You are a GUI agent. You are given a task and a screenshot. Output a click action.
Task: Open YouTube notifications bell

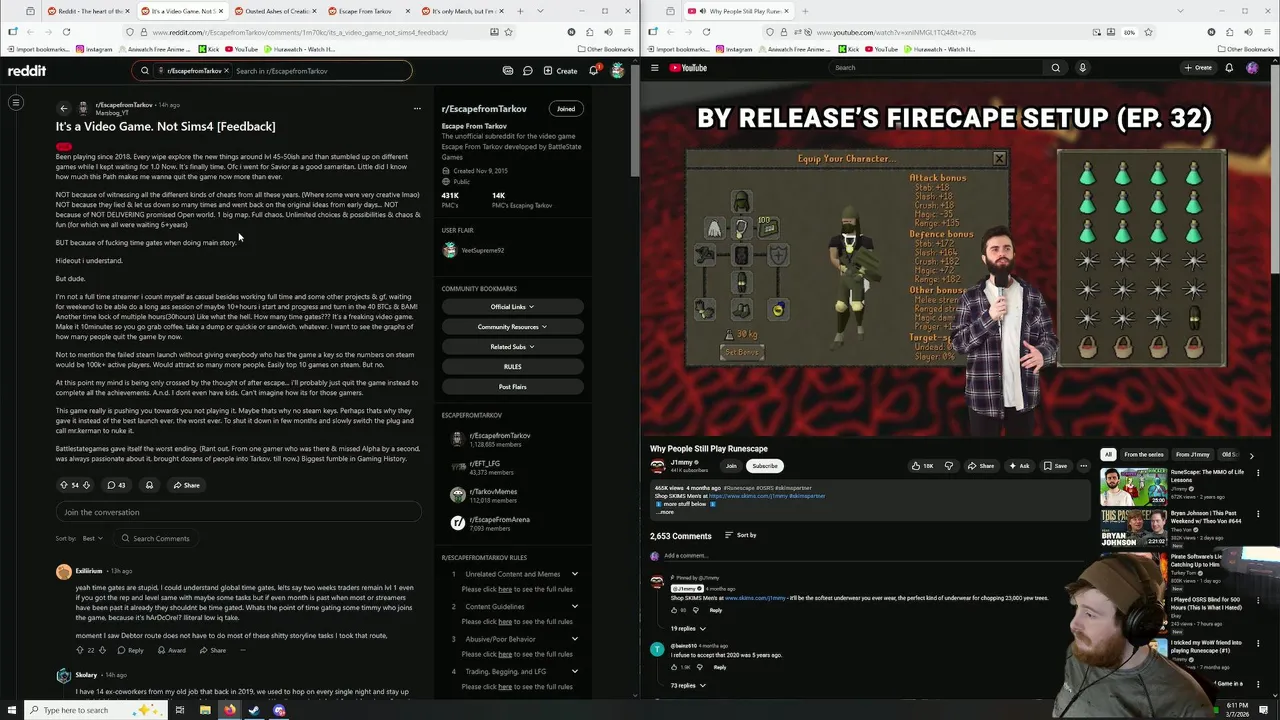[x=1229, y=68]
